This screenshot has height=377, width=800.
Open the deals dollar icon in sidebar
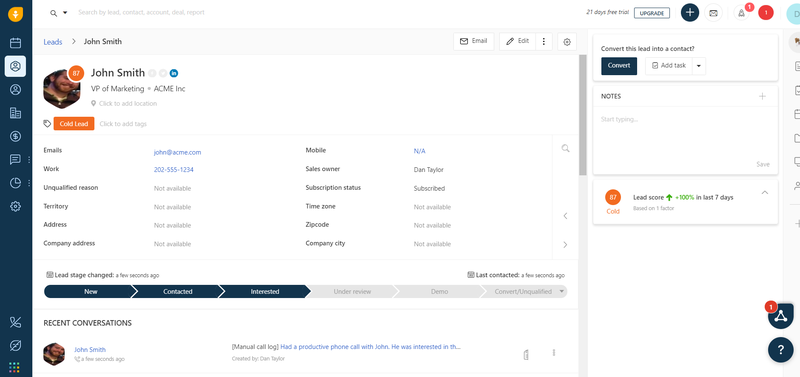(15, 136)
